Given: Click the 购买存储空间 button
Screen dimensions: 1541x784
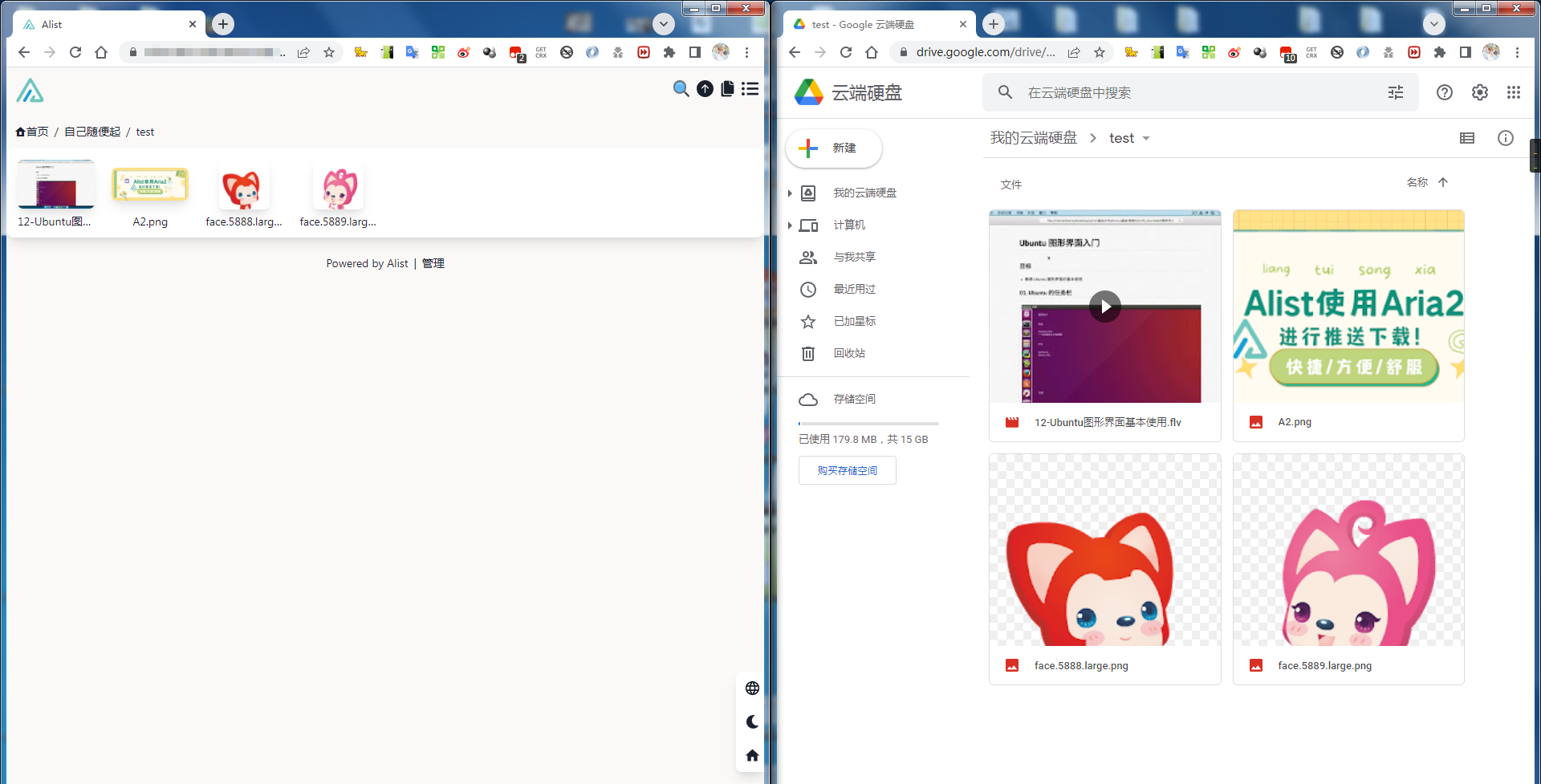Looking at the screenshot, I should click(847, 470).
